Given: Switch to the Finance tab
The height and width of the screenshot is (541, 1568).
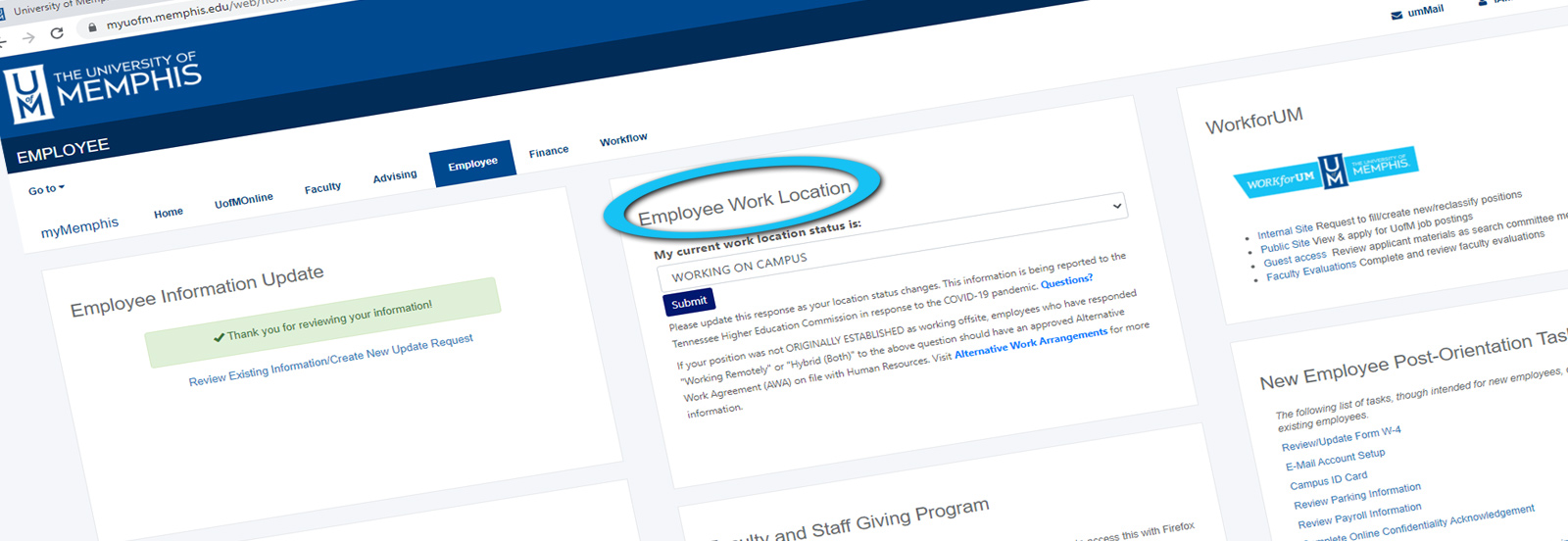Looking at the screenshot, I should [549, 152].
